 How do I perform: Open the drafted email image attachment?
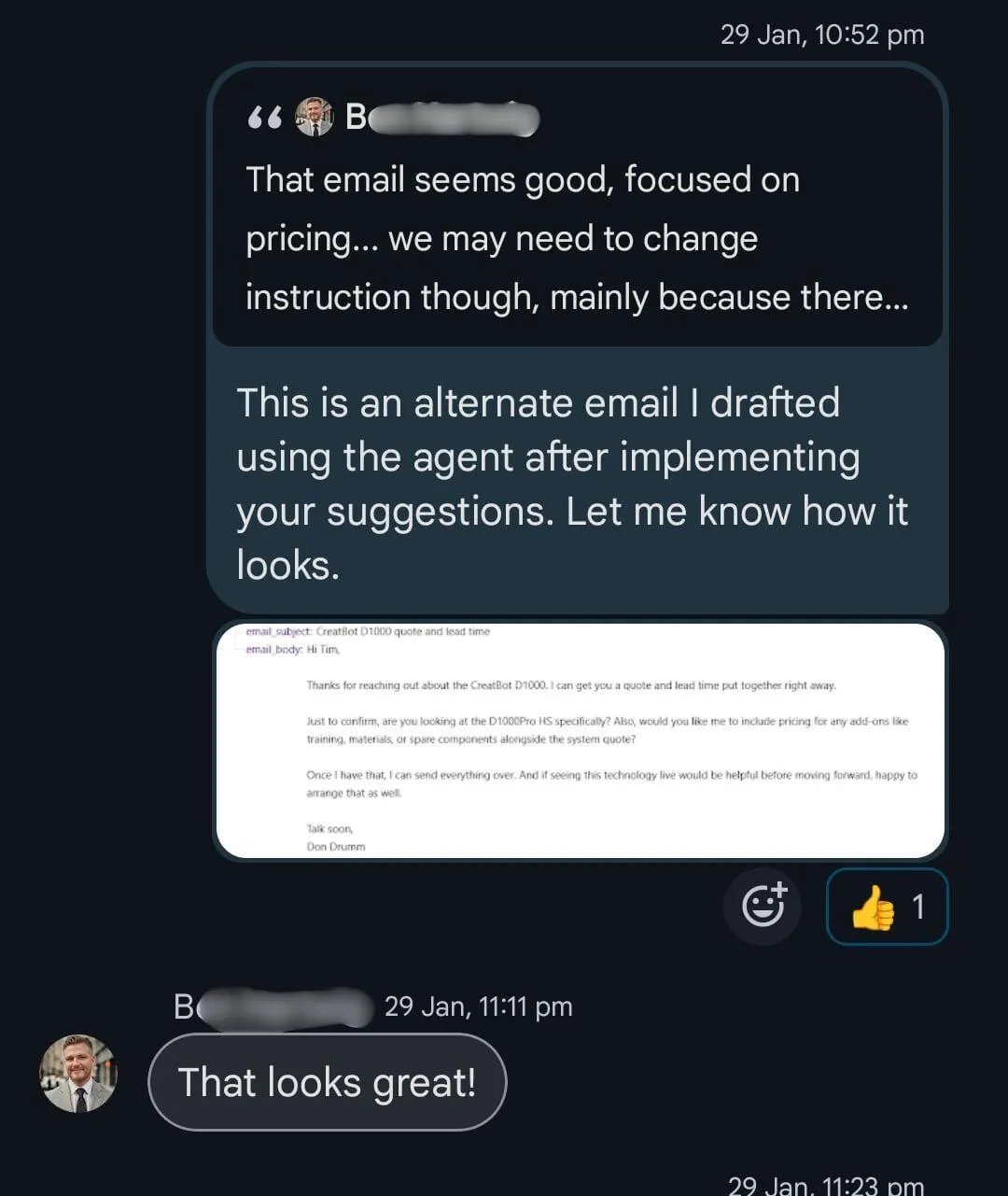tap(580, 740)
